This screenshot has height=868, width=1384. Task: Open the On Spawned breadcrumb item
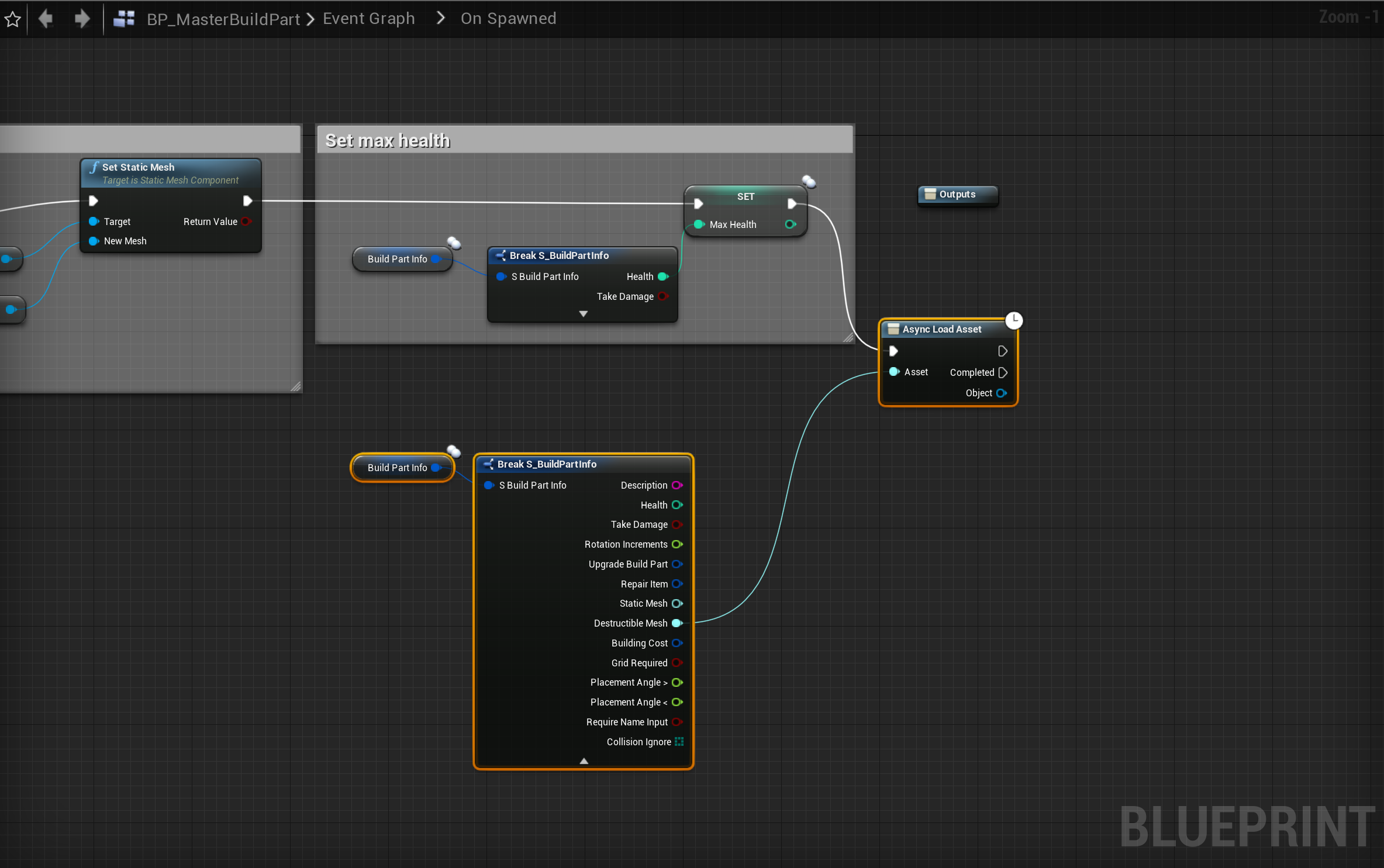click(x=508, y=19)
